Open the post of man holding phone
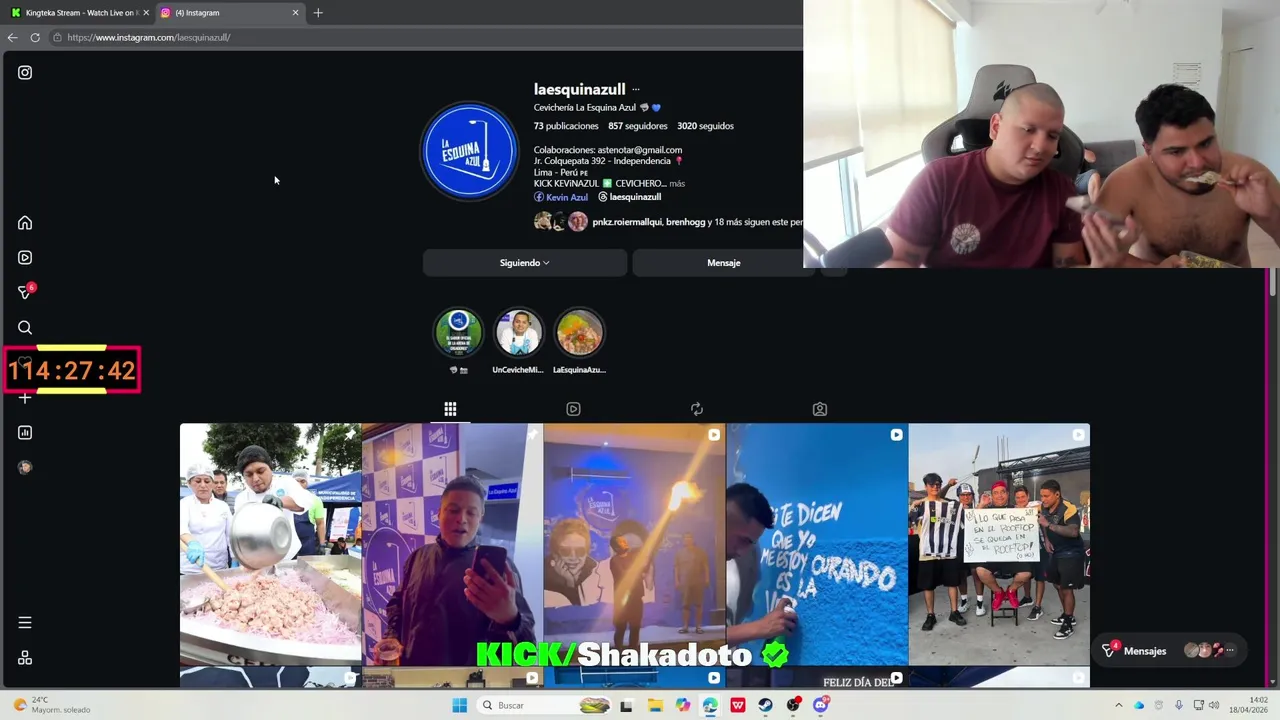The height and width of the screenshot is (720, 1280). click(452, 544)
